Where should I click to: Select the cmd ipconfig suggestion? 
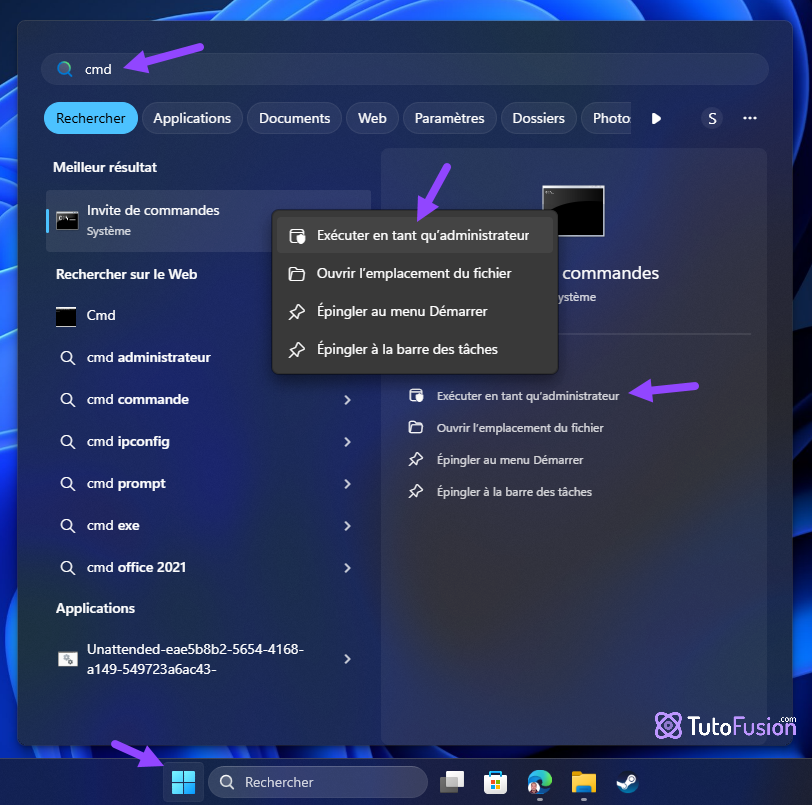pyautogui.click(x=195, y=441)
